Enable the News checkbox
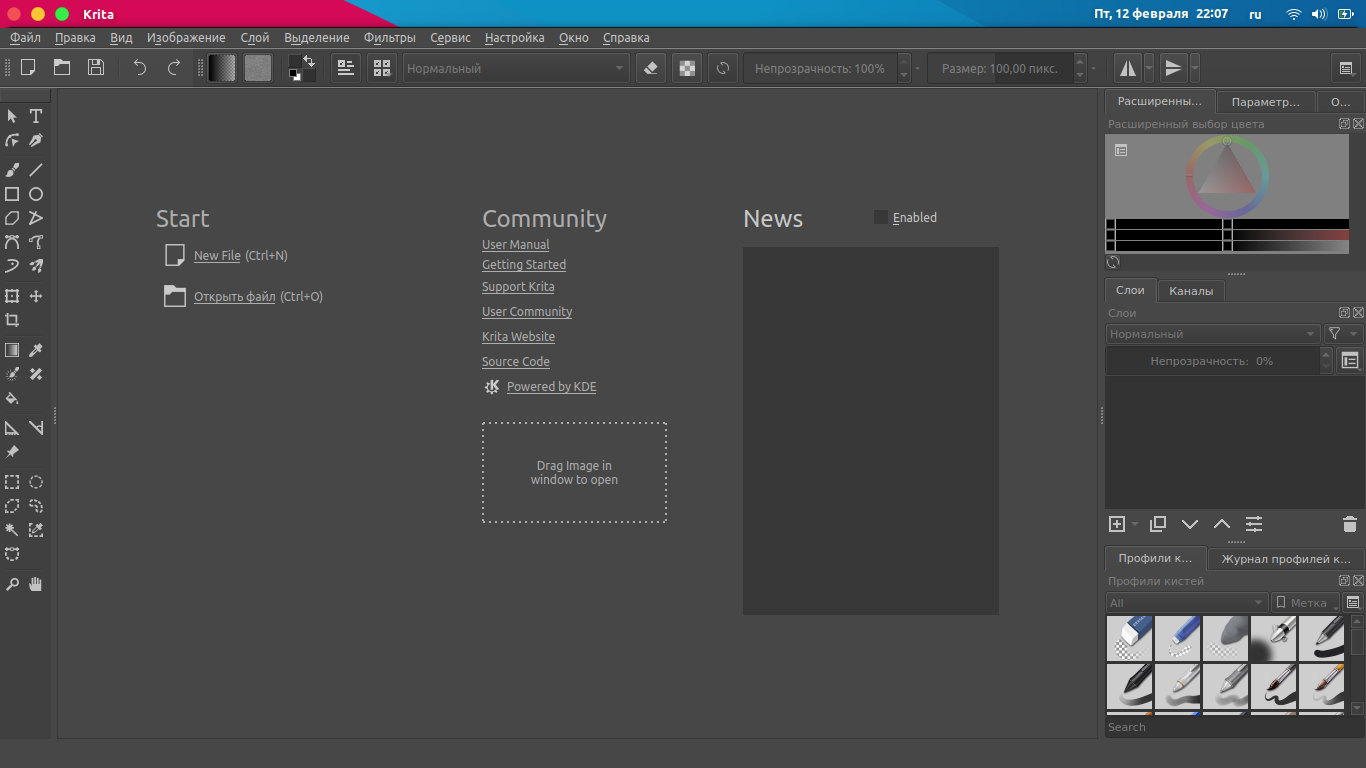Viewport: 1366px width, 768px height. 881,217
